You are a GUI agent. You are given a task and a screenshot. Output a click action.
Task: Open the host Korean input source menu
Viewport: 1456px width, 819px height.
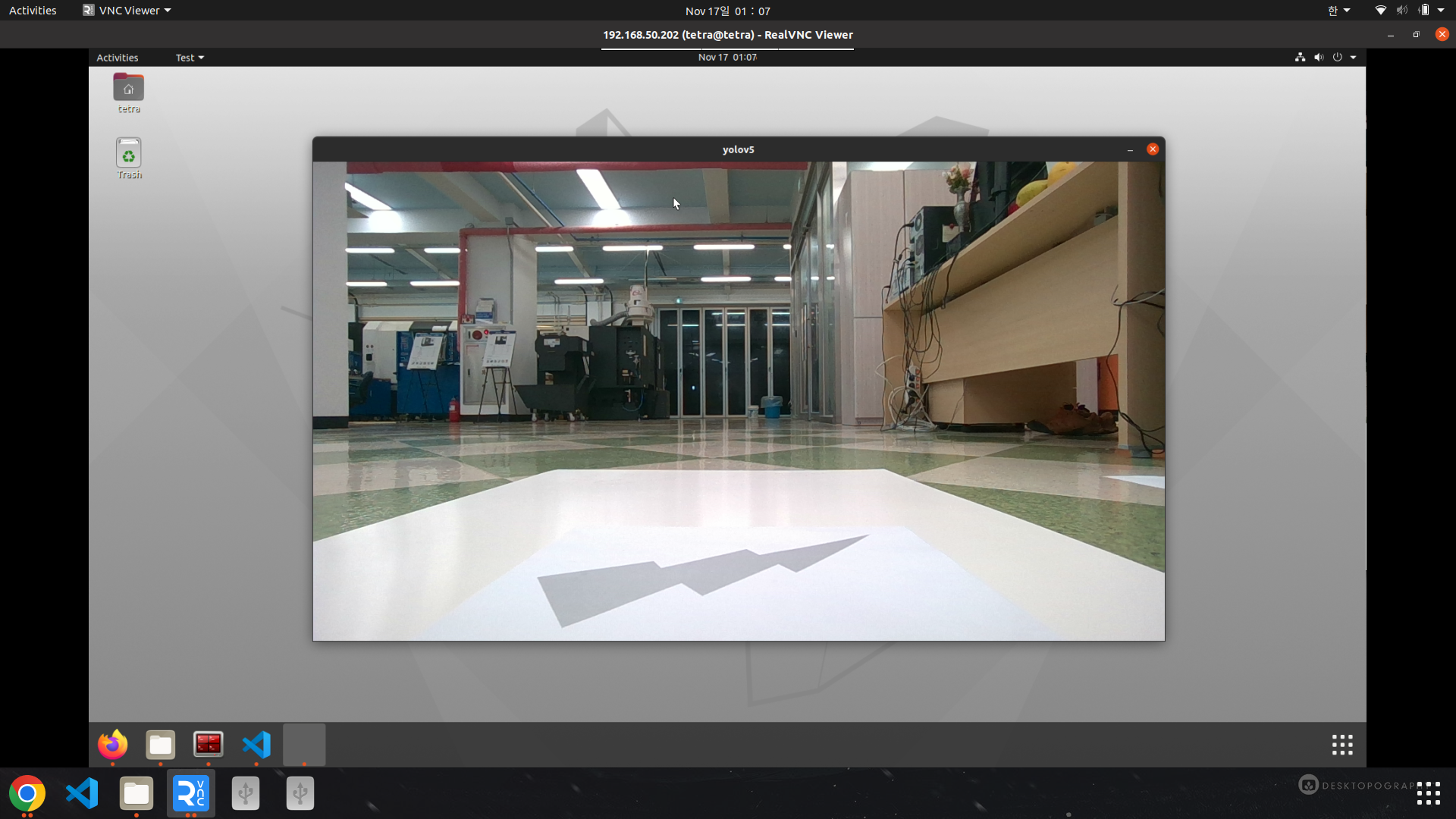[1338, 11]
